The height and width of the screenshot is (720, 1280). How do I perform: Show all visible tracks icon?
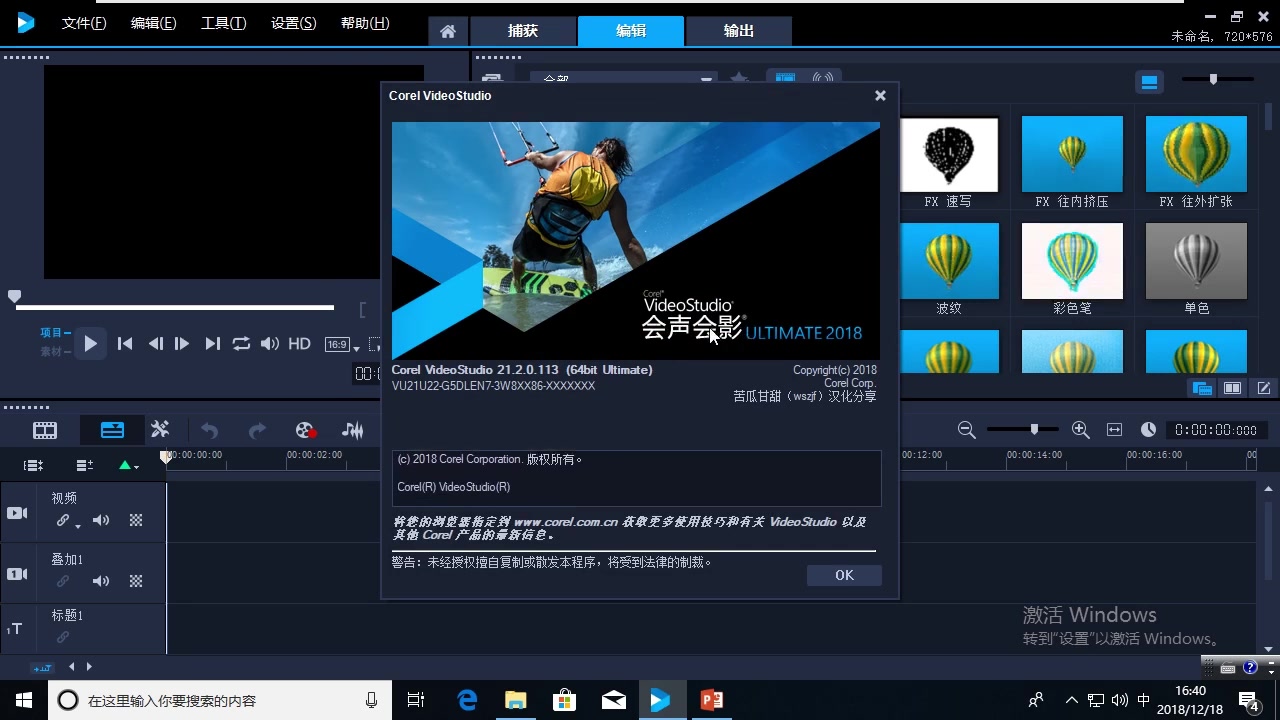pyautogui.click(x=33, y=465)
